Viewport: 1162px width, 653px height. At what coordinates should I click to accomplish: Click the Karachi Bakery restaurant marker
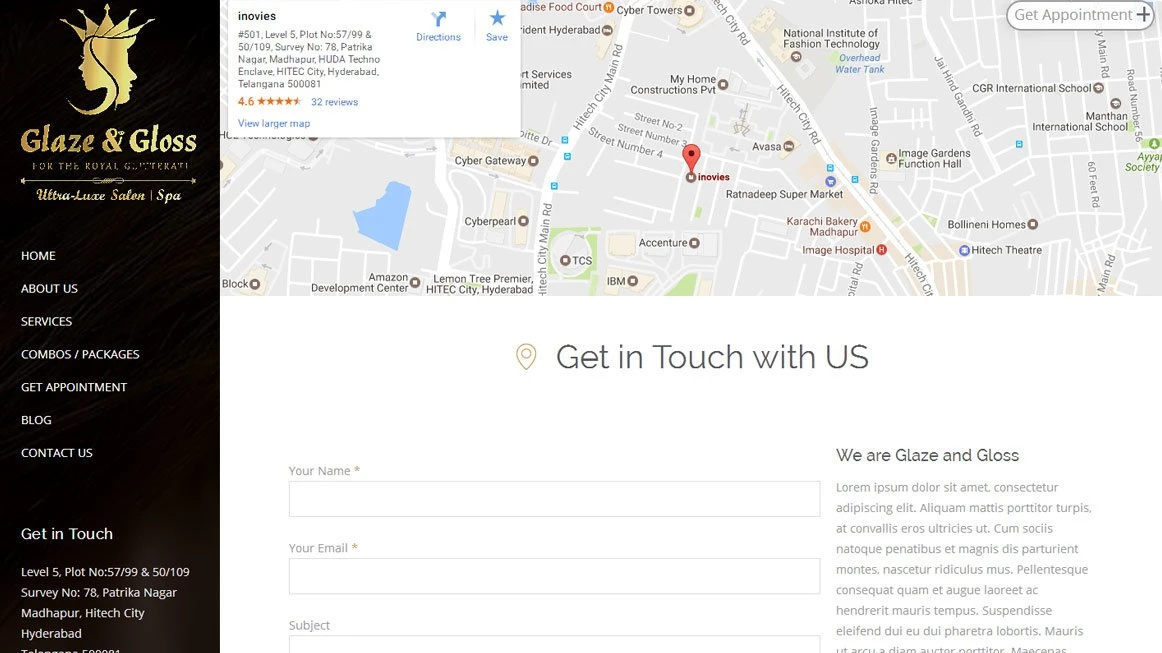click(865, 226)
